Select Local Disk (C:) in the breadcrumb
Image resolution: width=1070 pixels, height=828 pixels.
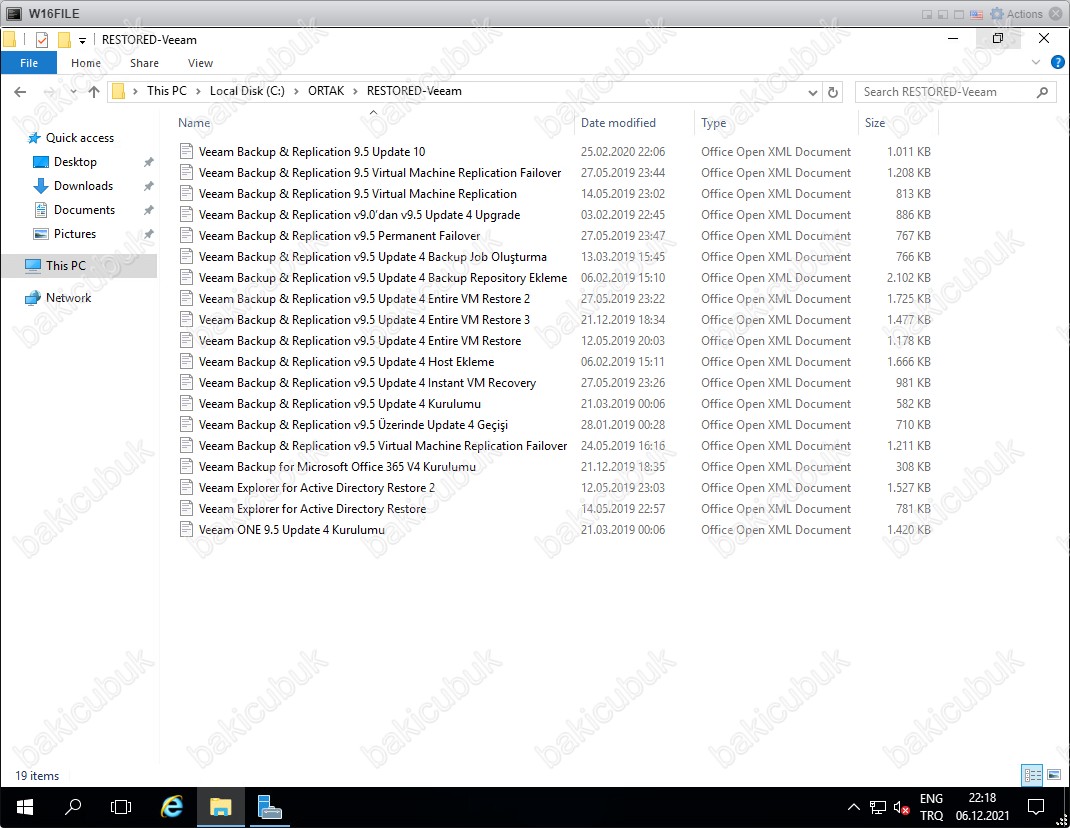[247, 91]
